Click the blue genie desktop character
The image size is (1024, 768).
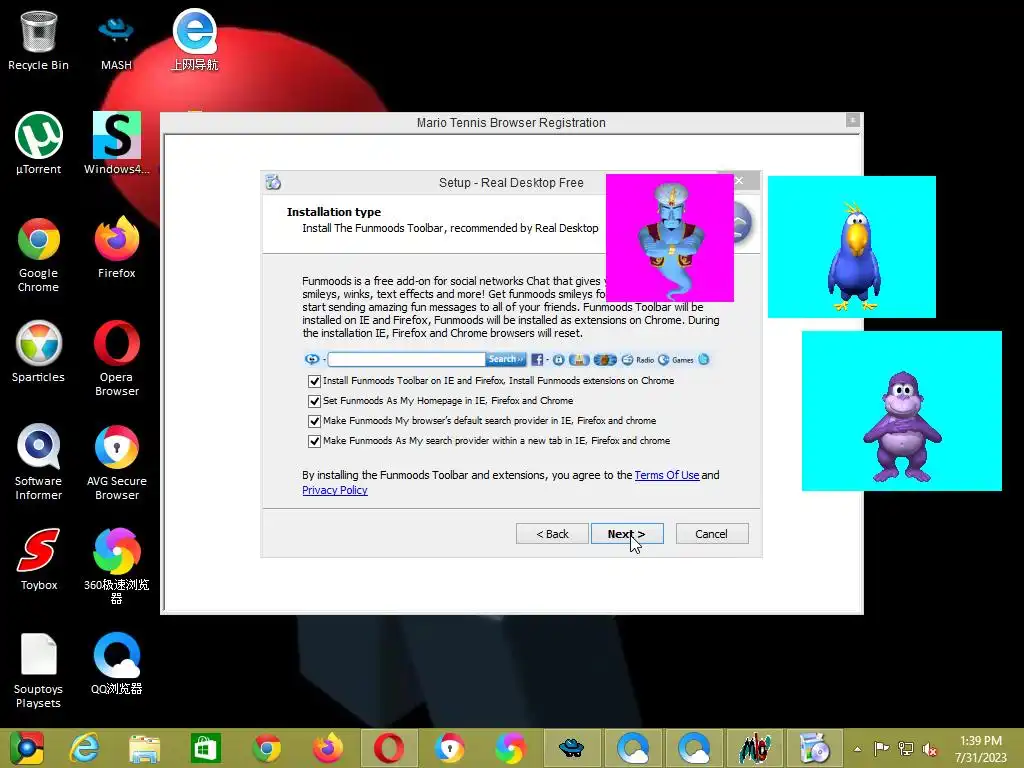pos(670,238)
